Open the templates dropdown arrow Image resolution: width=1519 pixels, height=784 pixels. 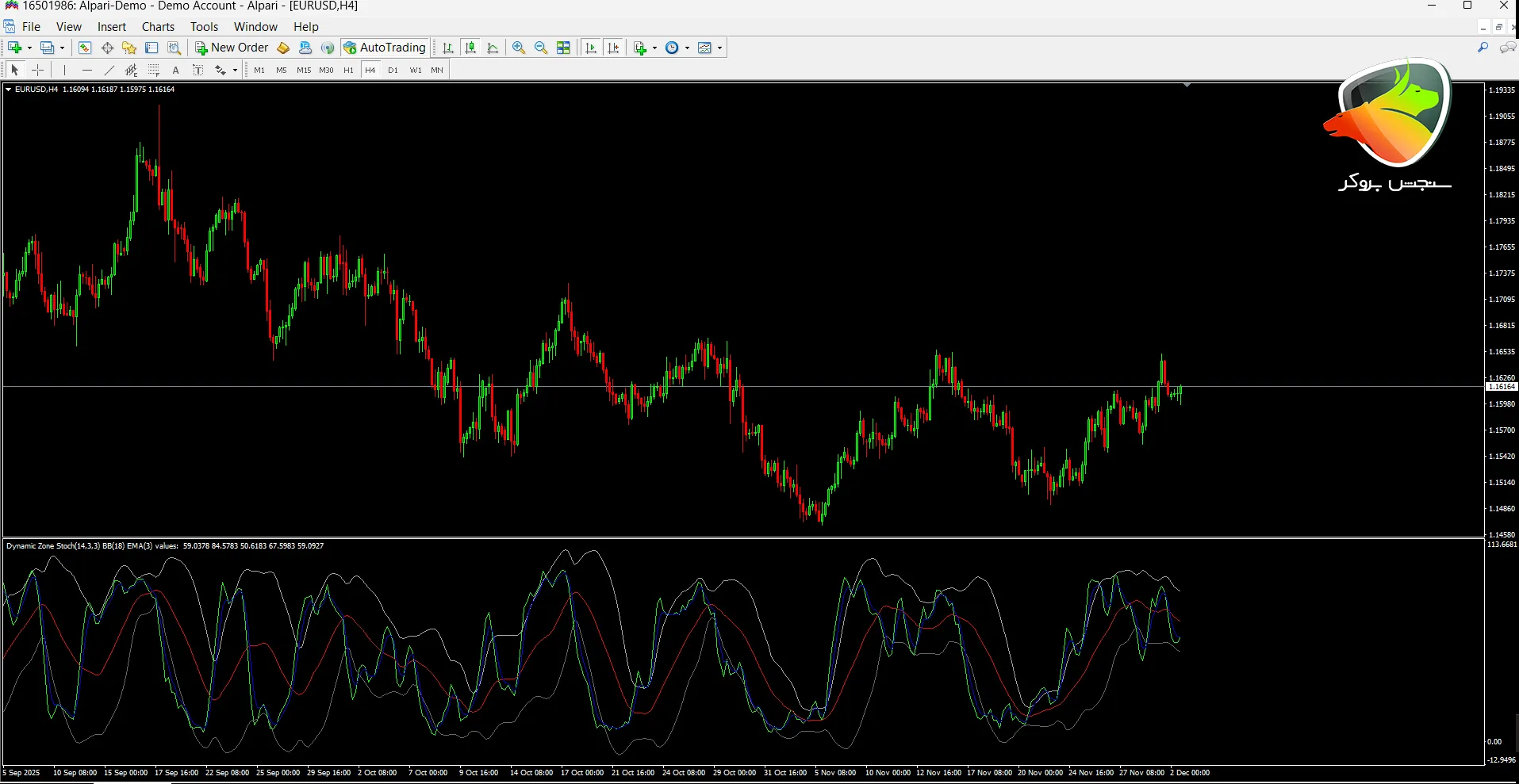(719, 48)
